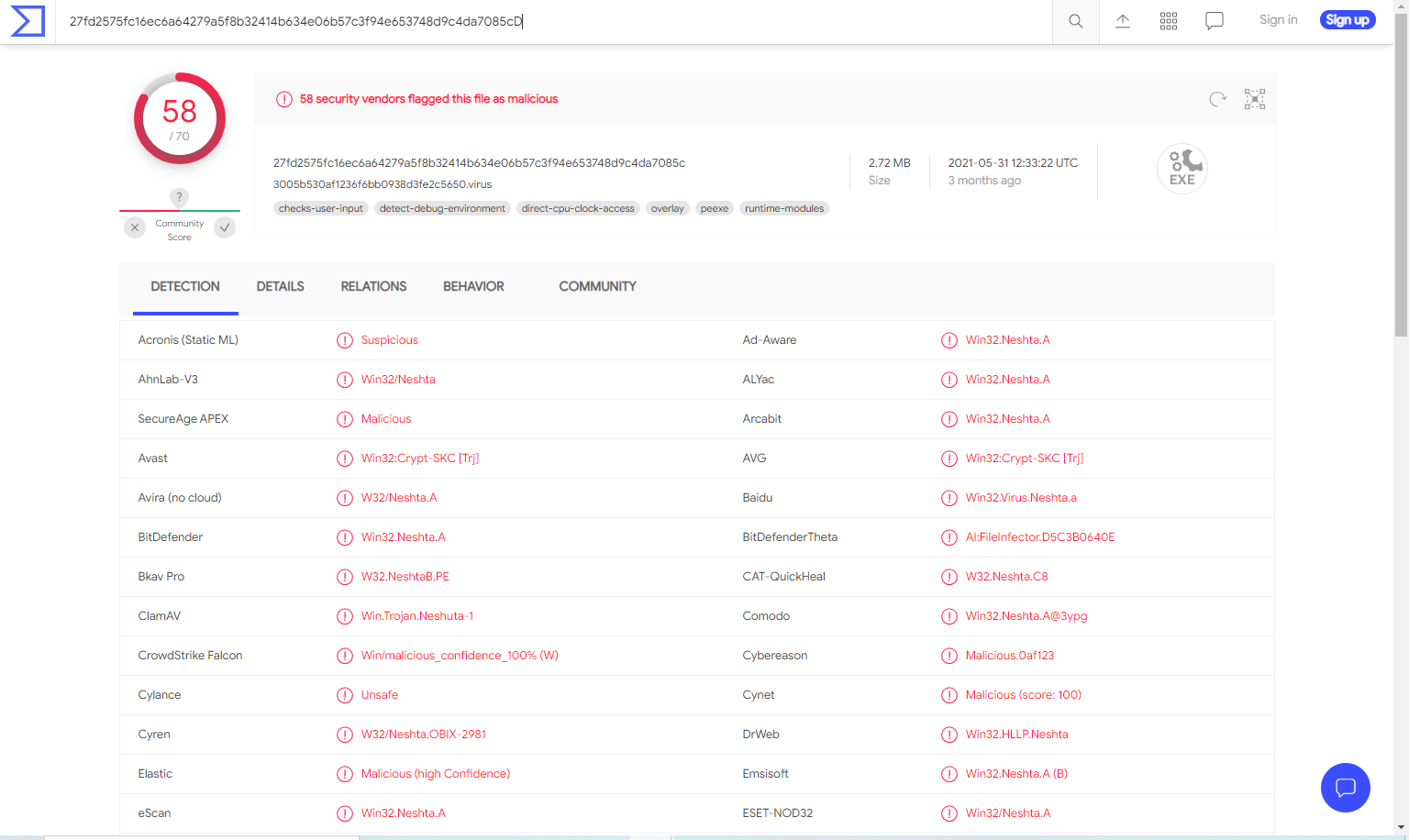Open the apps grid icon
1409x840 pixels.
pyautogui.click(x=1168, y=21)
